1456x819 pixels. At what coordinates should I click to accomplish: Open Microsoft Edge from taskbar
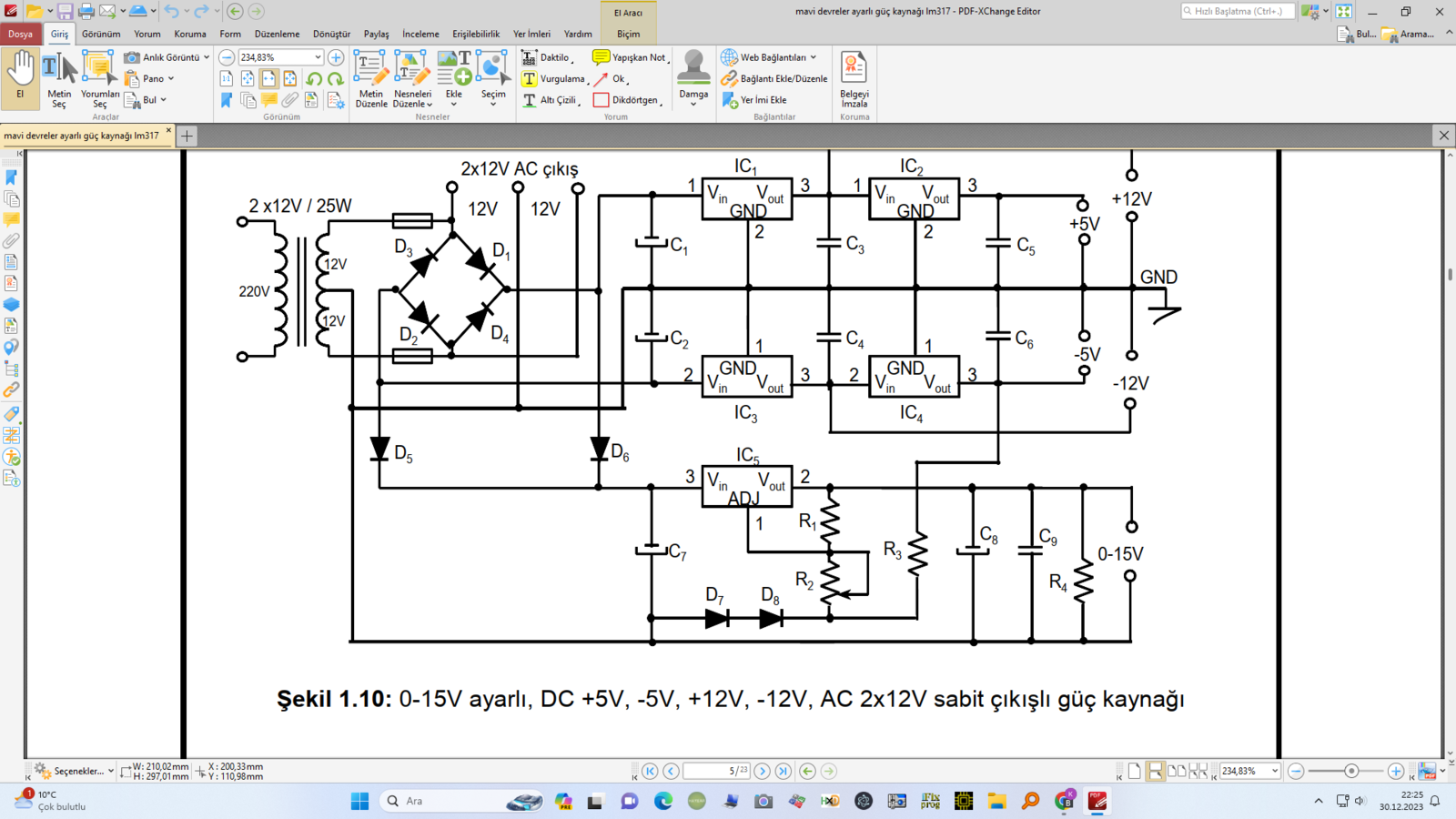(x=663, y=801)
